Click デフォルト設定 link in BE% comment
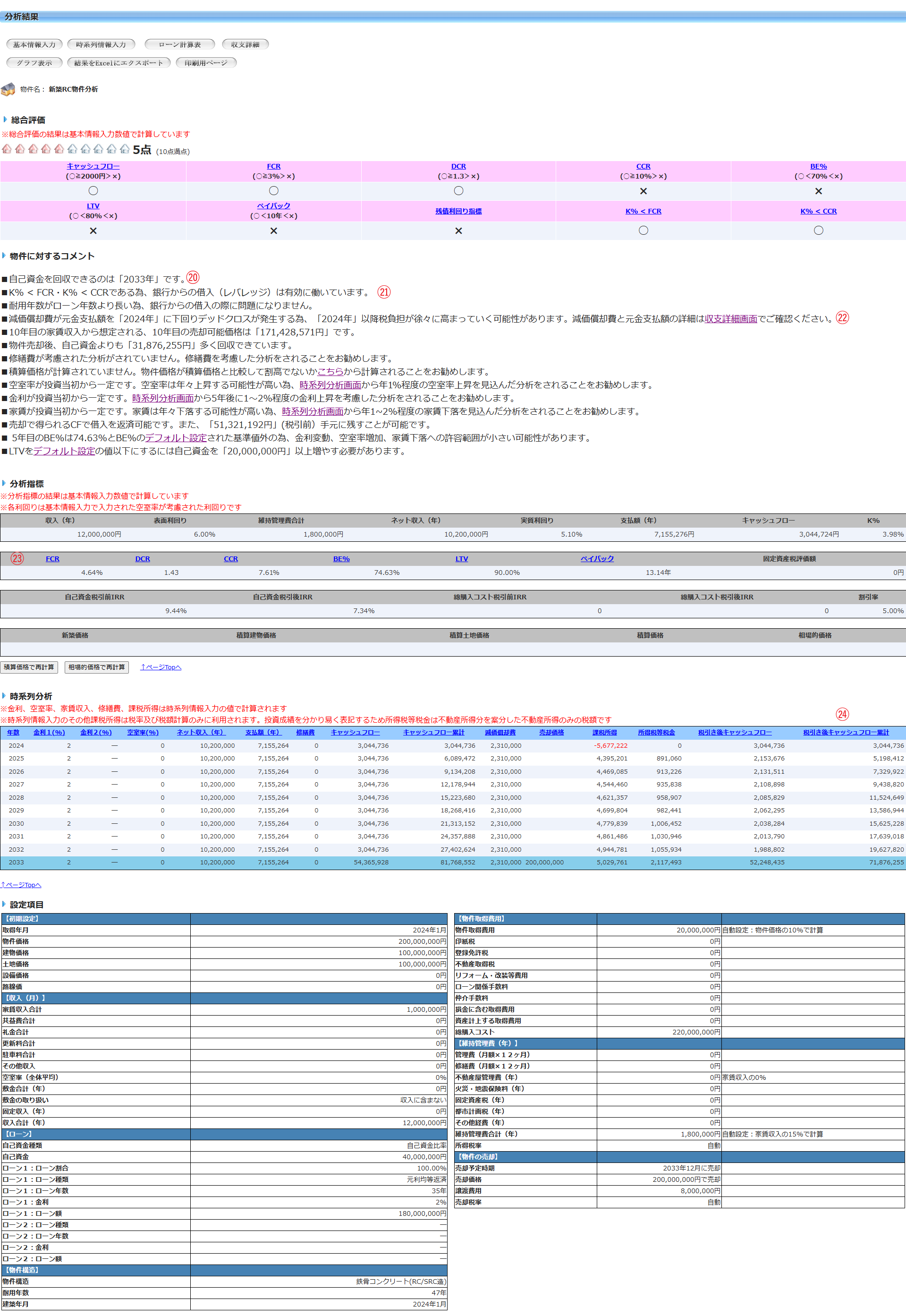906x1316 pixels. click(176, 438)
